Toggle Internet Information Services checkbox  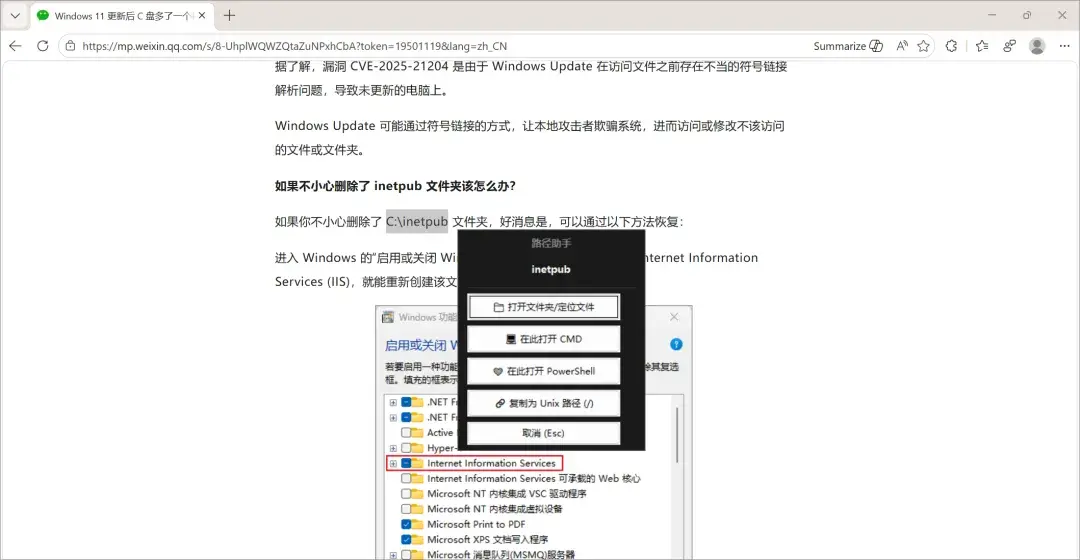pyautogui.click(x=406, y=463)
